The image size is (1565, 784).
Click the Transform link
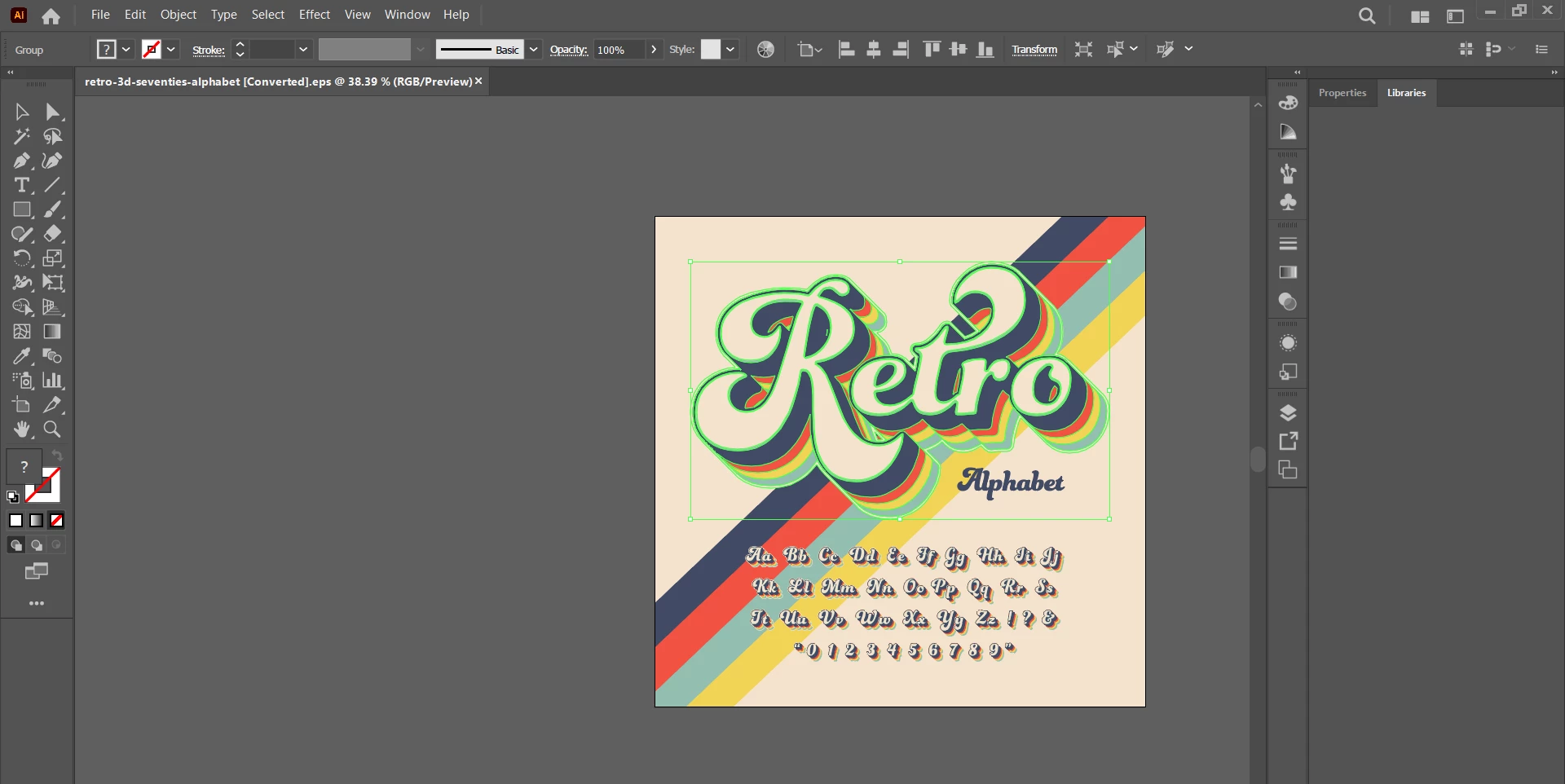1034,50
